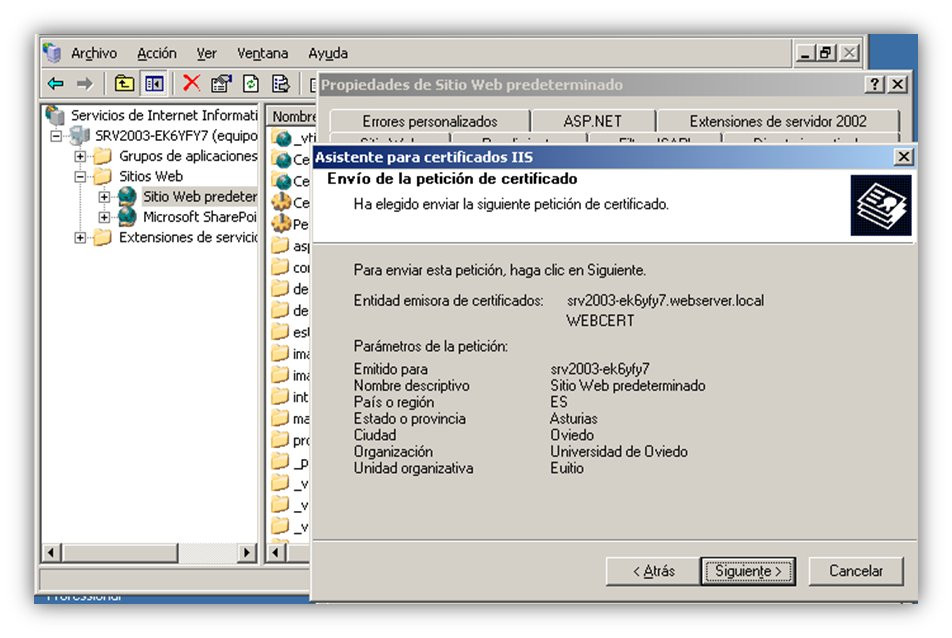Expand the Sitio Web predeterminado node
The height and width of the screenshot is (638, 952).
point(104,197)
